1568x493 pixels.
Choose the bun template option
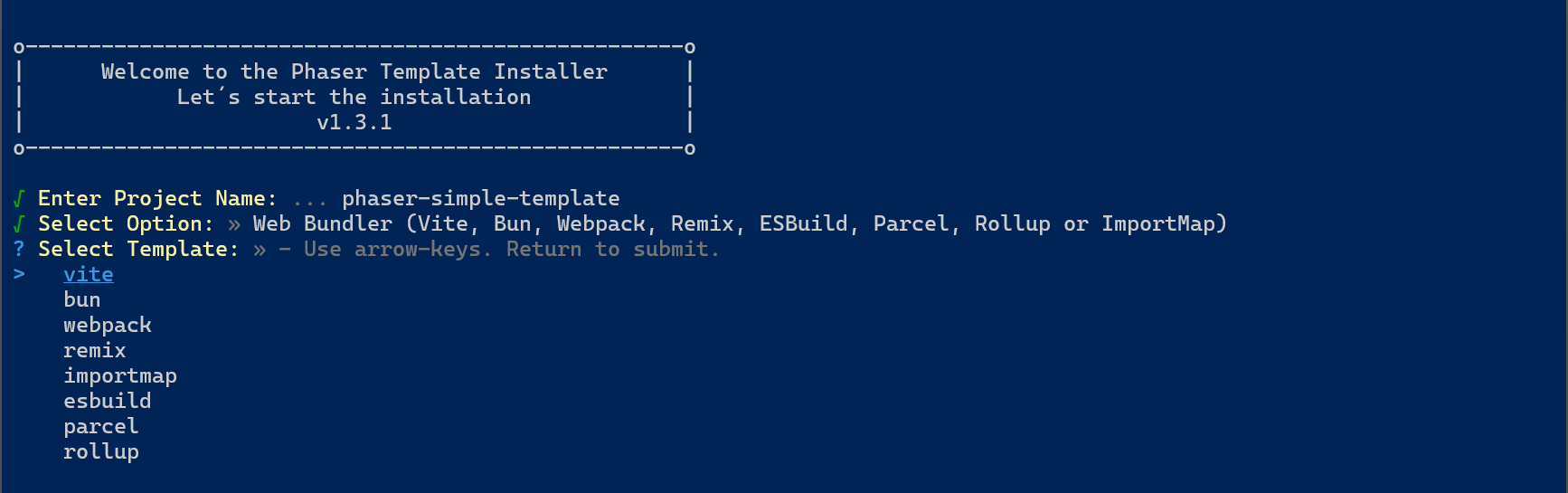pos(82,299)
